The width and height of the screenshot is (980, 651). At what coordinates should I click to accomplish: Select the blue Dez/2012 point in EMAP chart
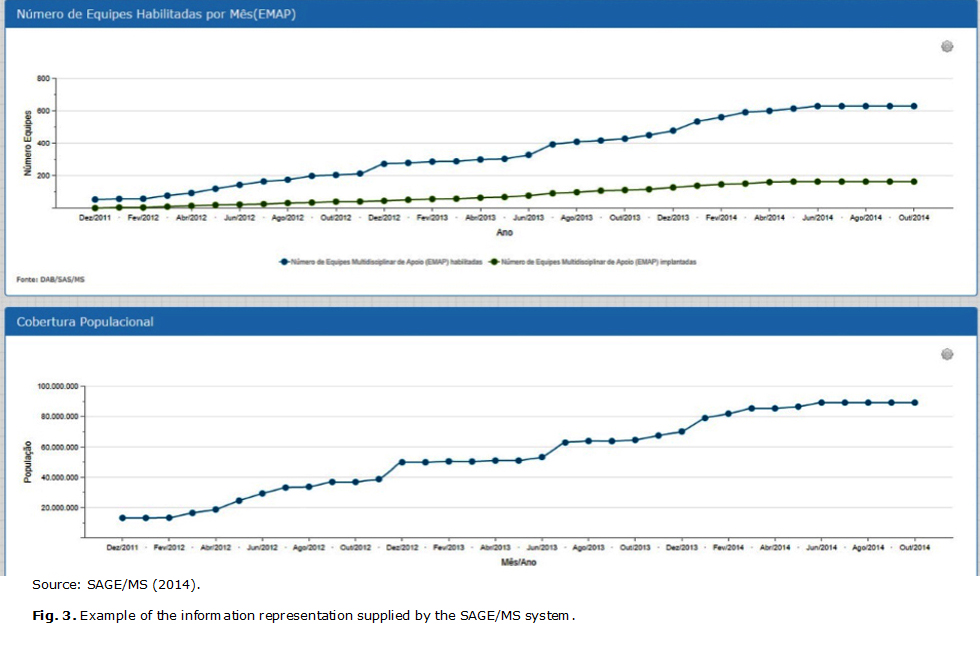384,163
